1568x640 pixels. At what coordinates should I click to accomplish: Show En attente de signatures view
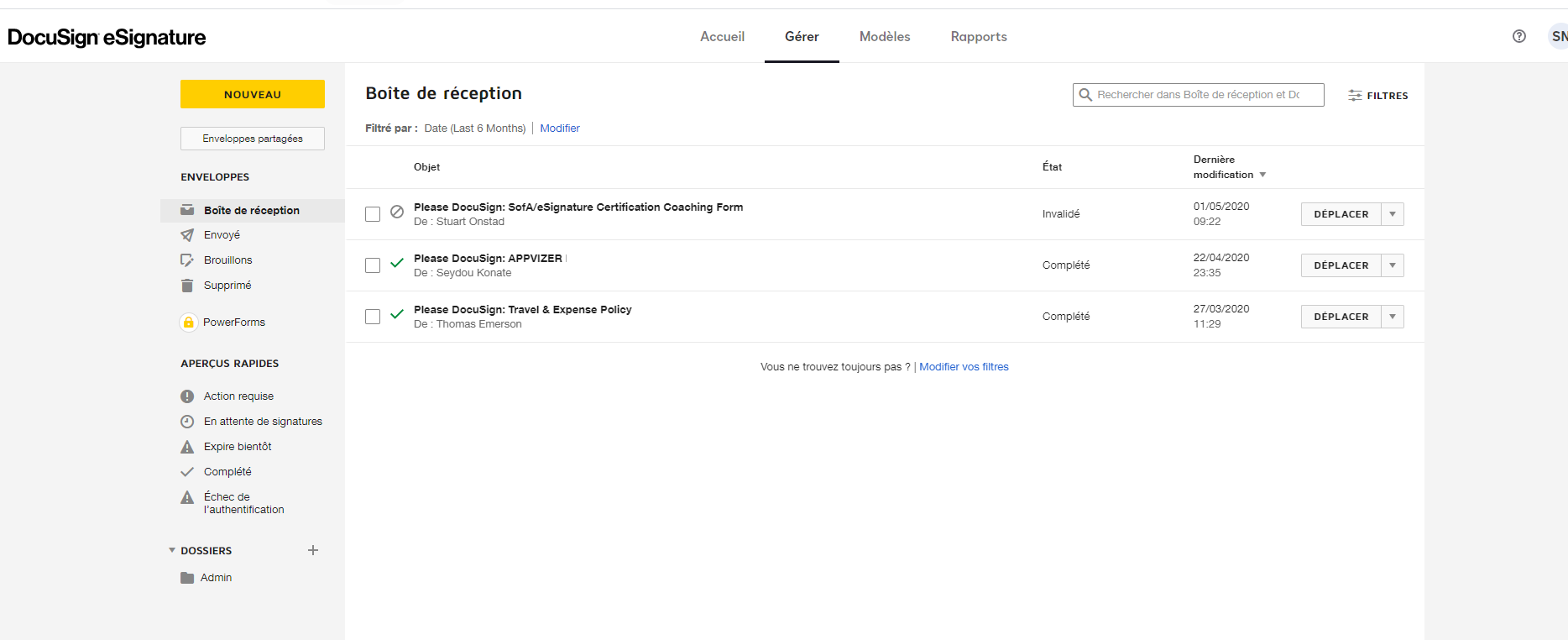263,422
